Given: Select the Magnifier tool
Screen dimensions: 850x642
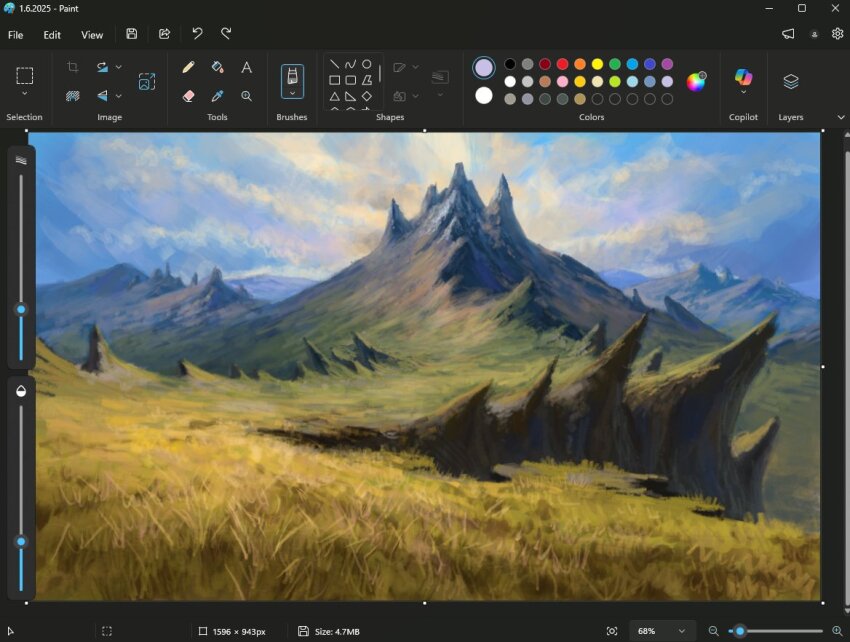Looking at the screenshot, I should click(247, 96).
